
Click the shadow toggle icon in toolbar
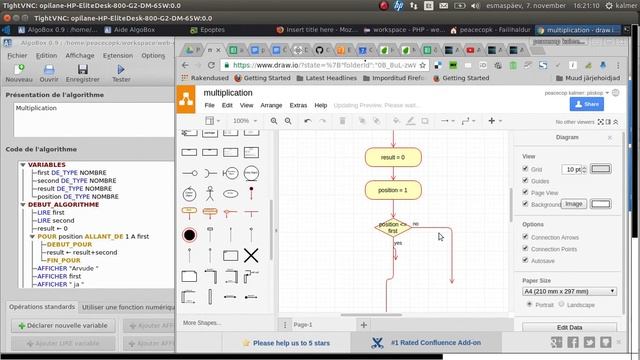[x=425, y=121]
